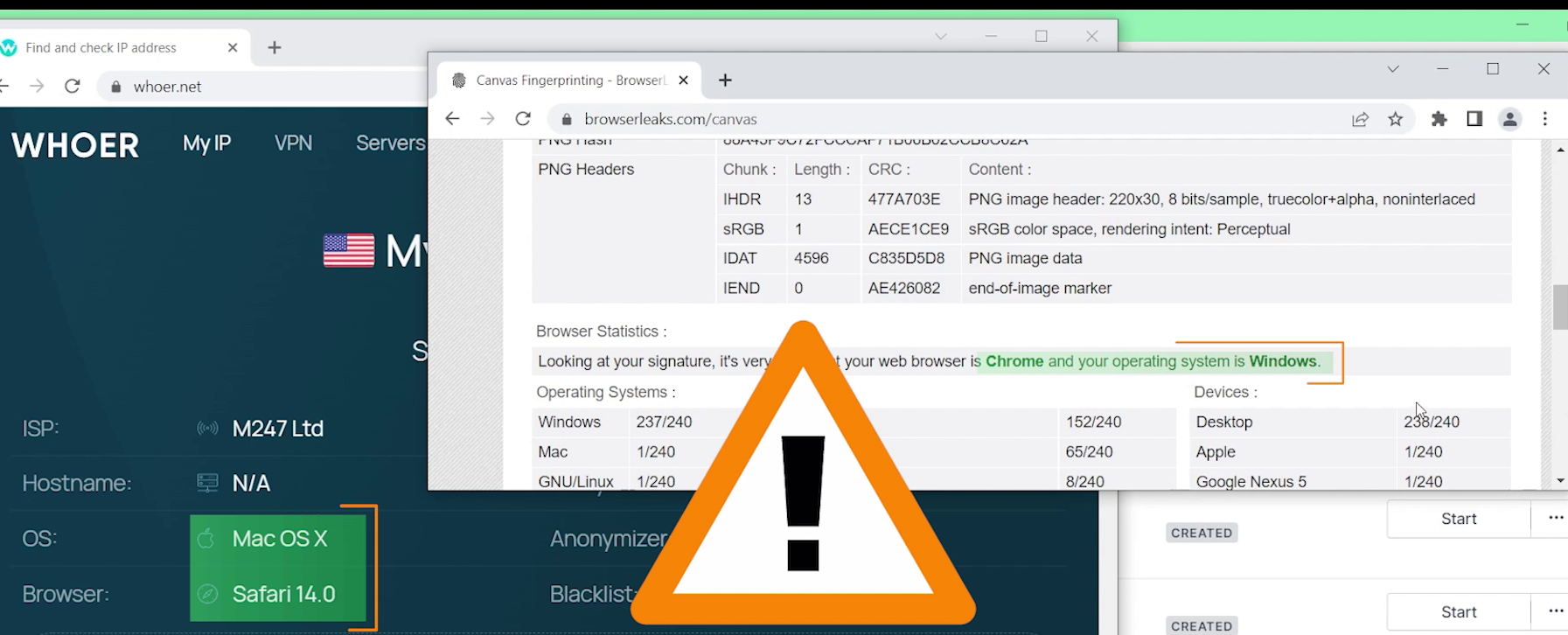Click the second CREATED status badge
This screenshot has width=1568, height=635.
pos(1202,626)
